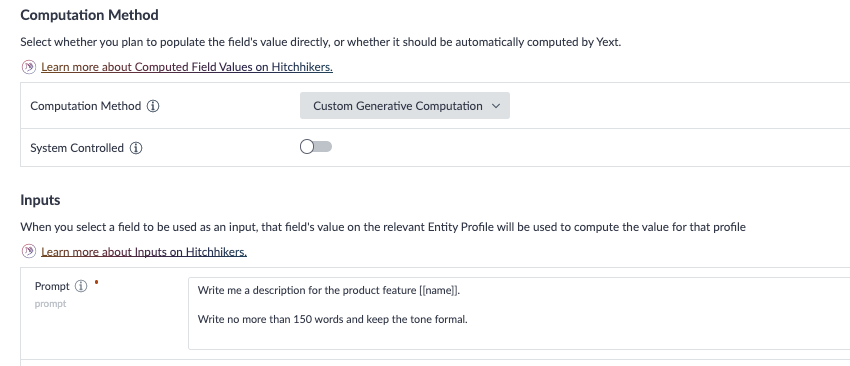
Task: Click the System Controlled row label
Action: (77, 148)
